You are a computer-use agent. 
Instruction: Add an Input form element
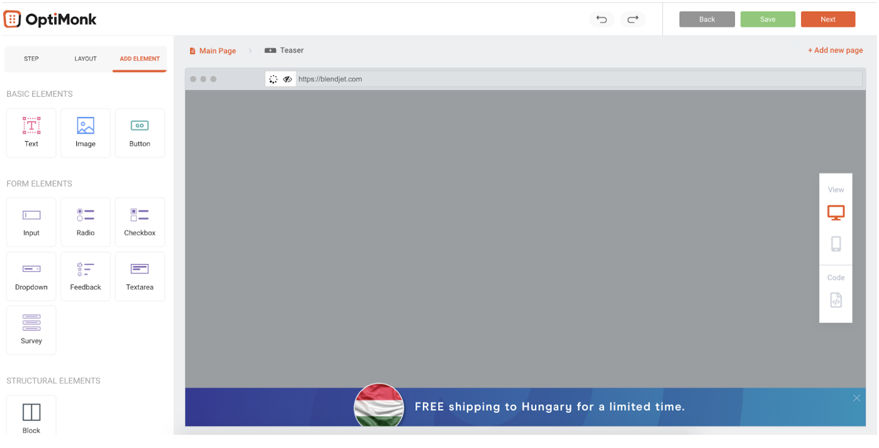[x=31, y=222]
